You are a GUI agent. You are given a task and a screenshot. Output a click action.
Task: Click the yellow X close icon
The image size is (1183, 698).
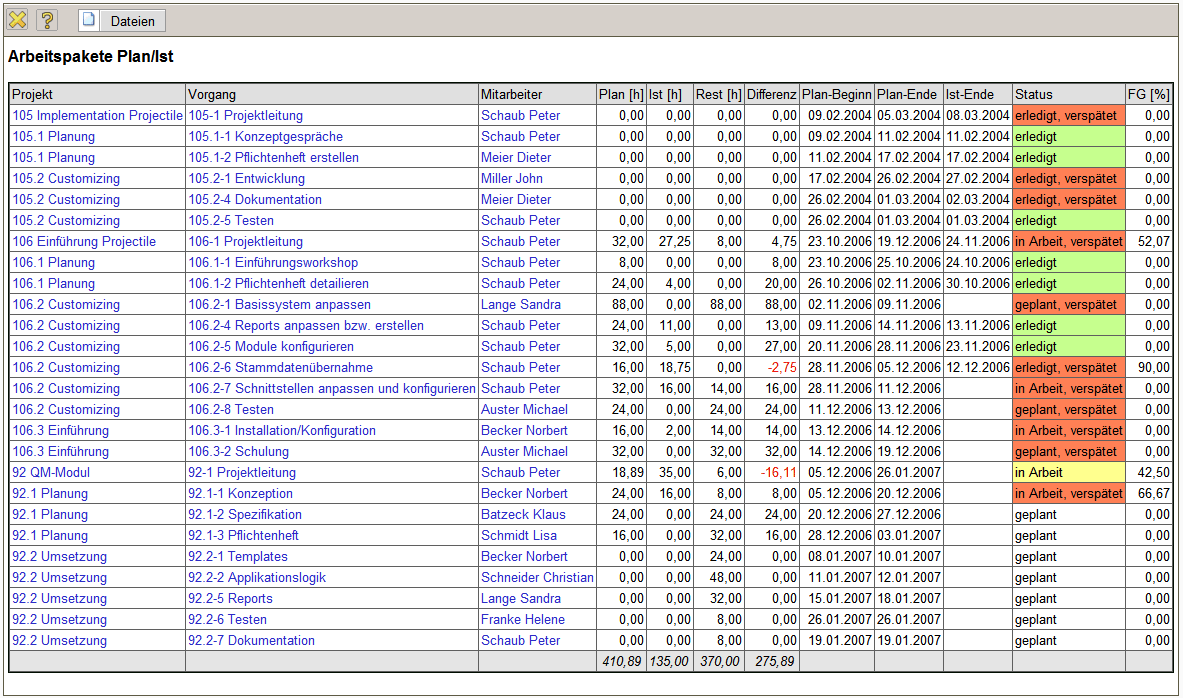18,20
